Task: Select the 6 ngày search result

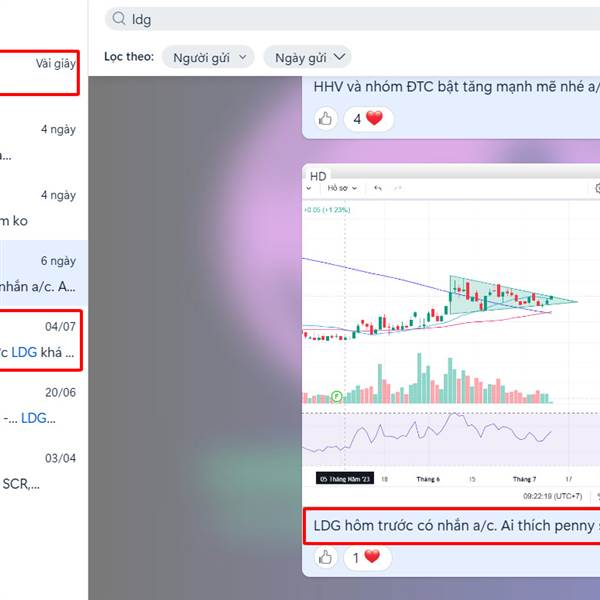Action: click(43, 273)
